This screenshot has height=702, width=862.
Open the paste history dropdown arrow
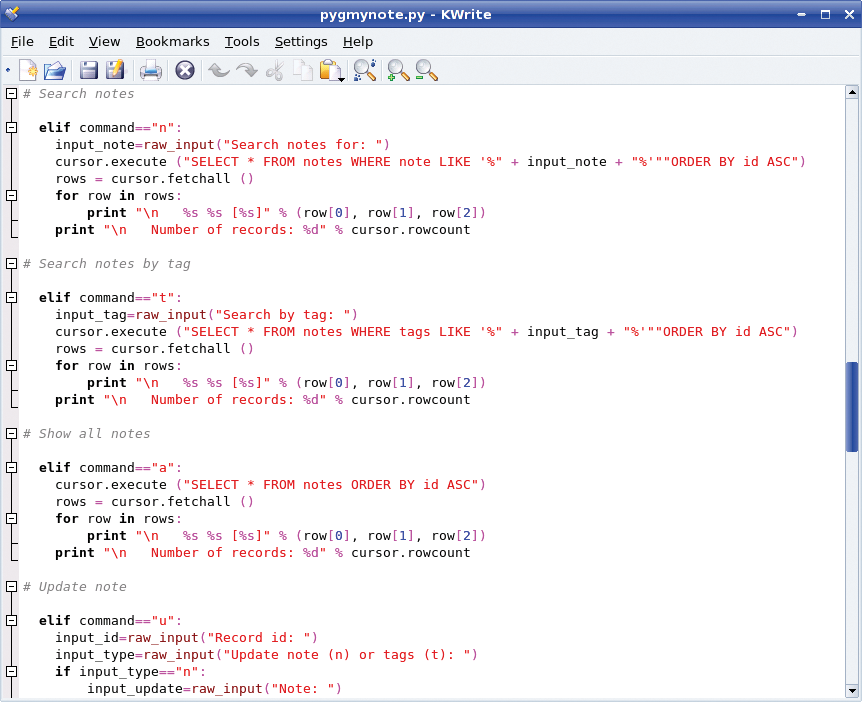(342, 80)
